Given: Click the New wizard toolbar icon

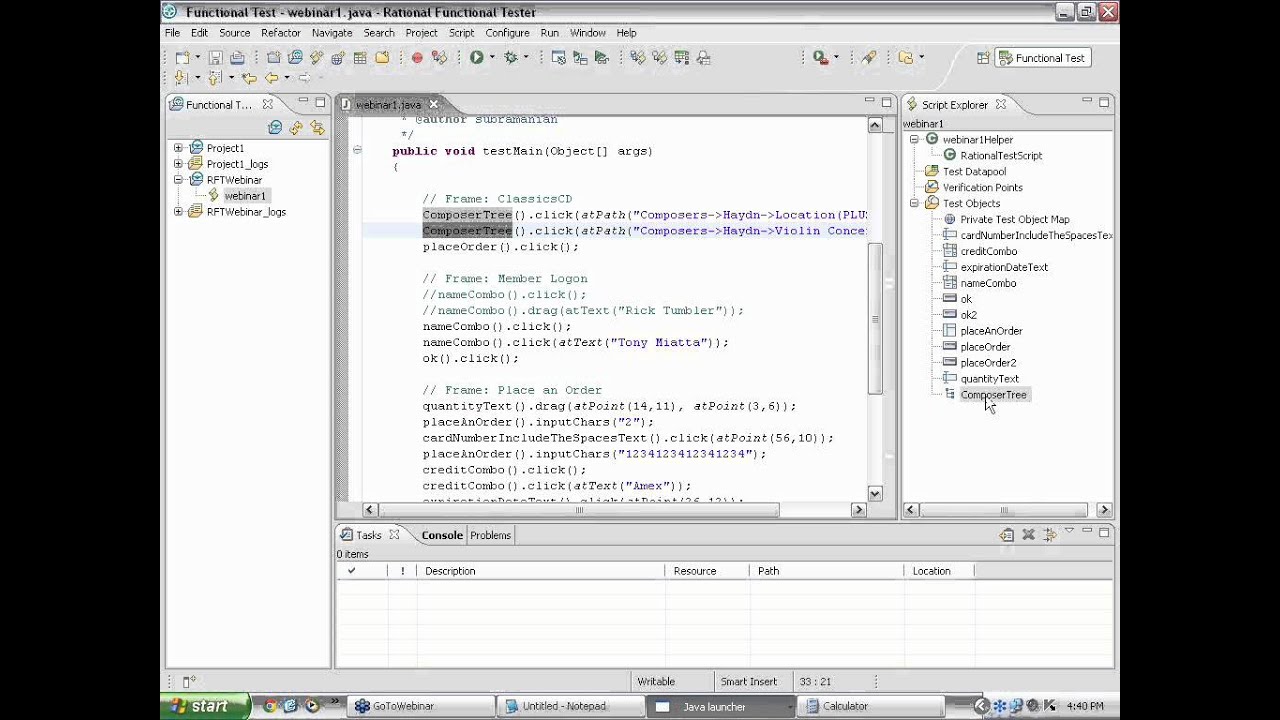Looking at the screenshot, I should pos(182,58).
